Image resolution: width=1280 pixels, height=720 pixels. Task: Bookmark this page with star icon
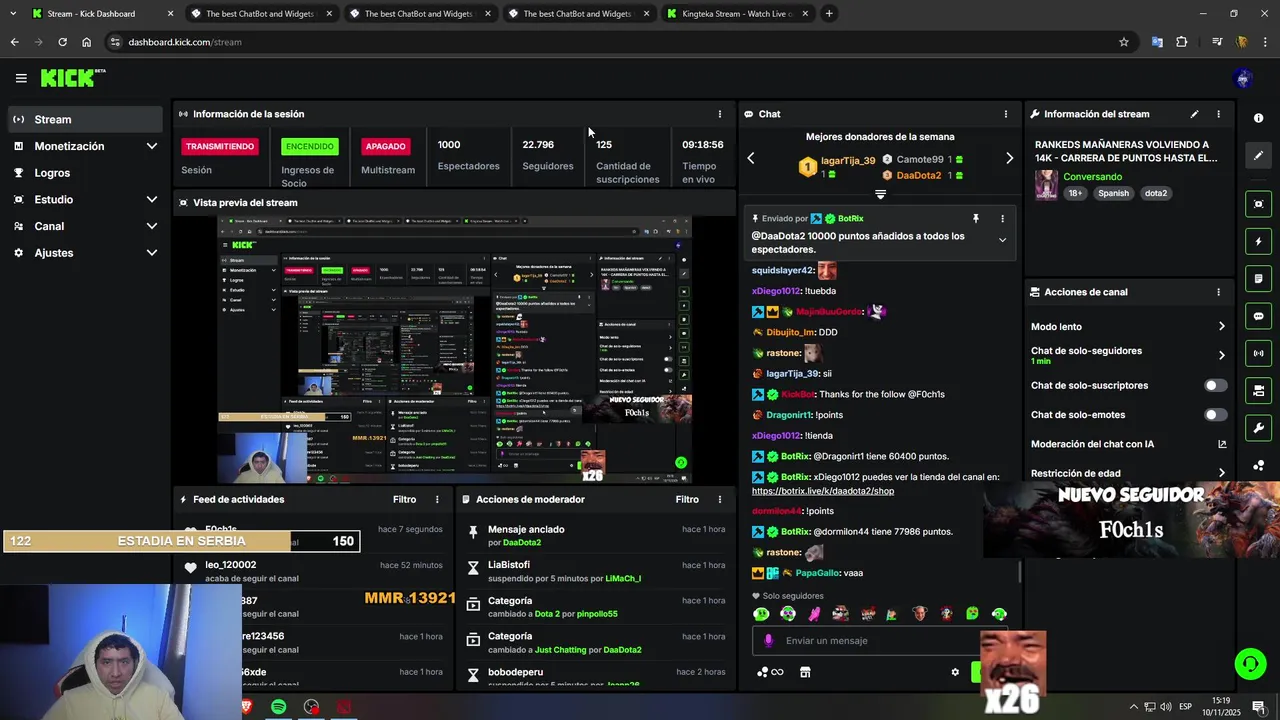click(x=1124, y=42)
